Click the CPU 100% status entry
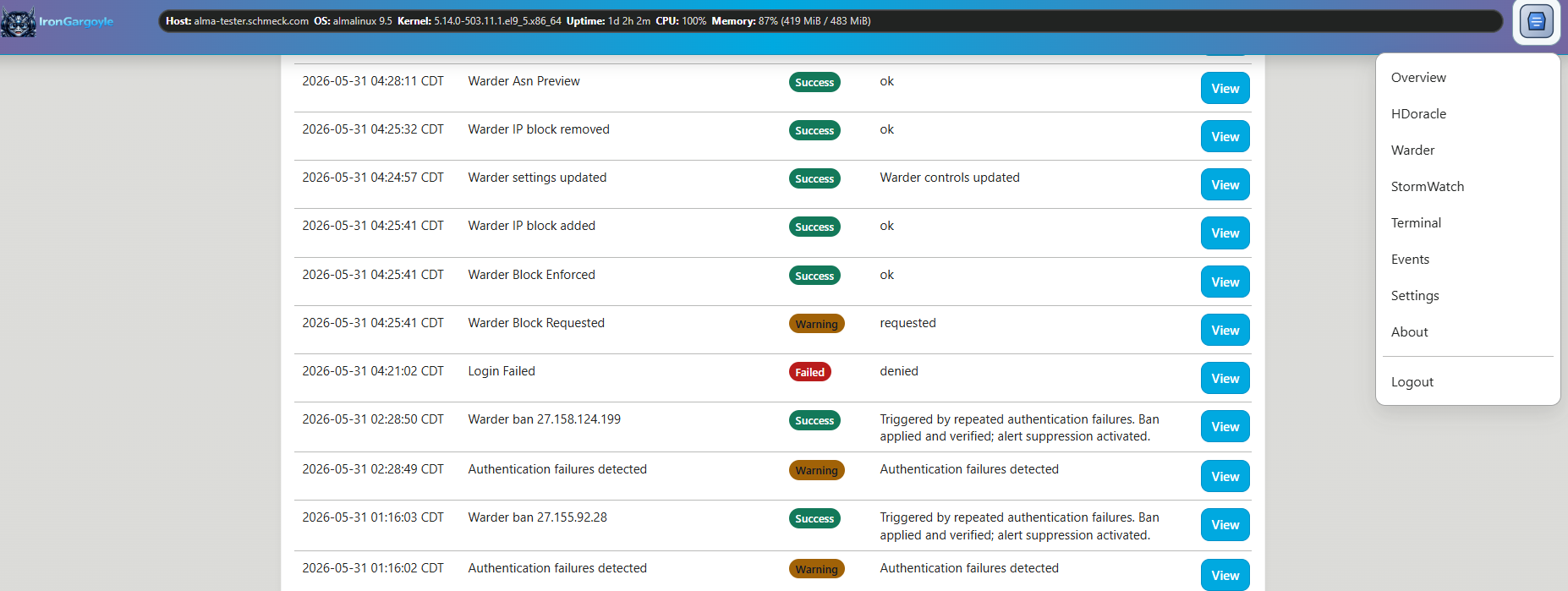The width and height of the screenshot is (1568, 591). pyautogui.click(x=681, y=21)
